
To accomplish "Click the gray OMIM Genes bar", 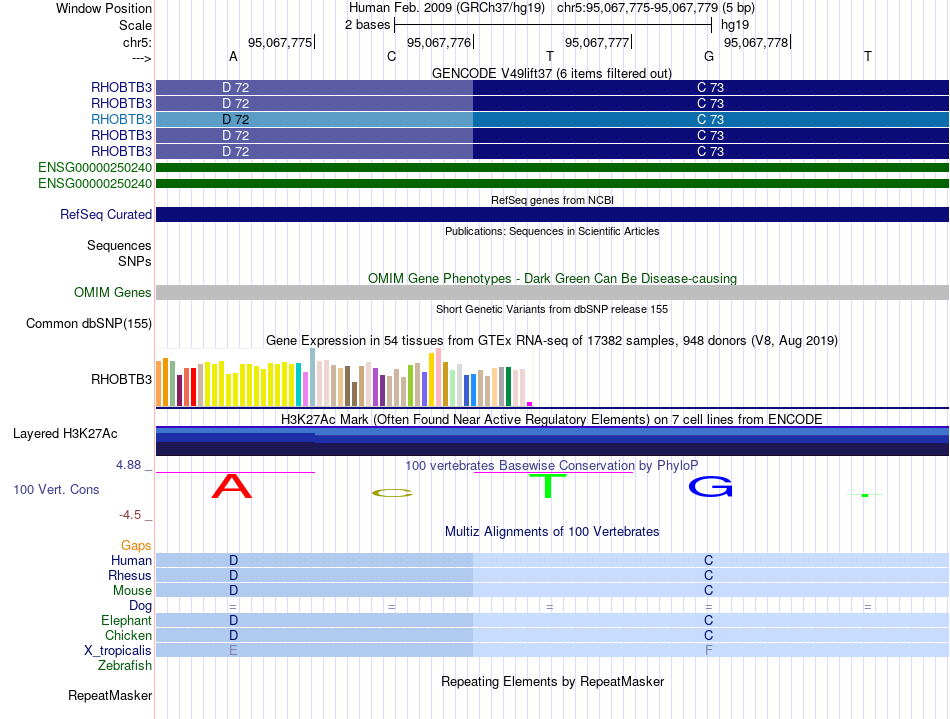I will [x=552, y=293].
